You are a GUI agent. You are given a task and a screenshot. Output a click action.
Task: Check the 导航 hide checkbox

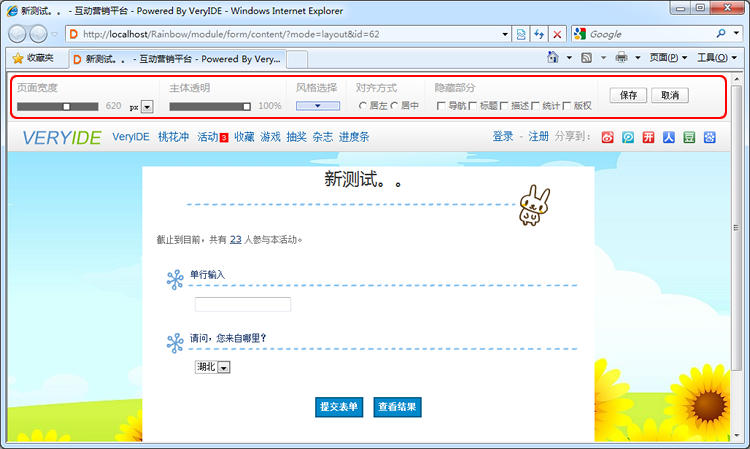click(441, 106)
